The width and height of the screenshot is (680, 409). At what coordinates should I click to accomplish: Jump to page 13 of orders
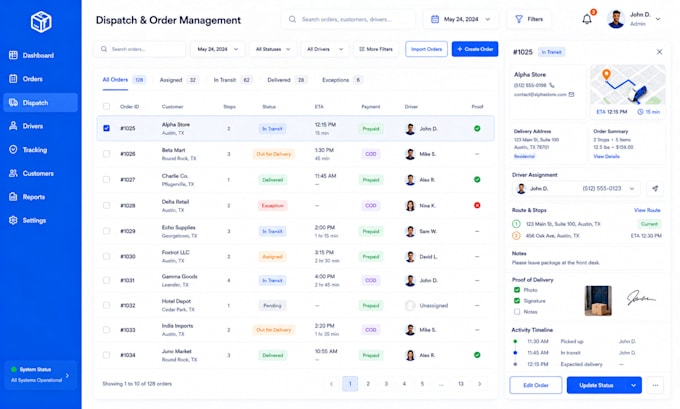(x=461, y=383)
